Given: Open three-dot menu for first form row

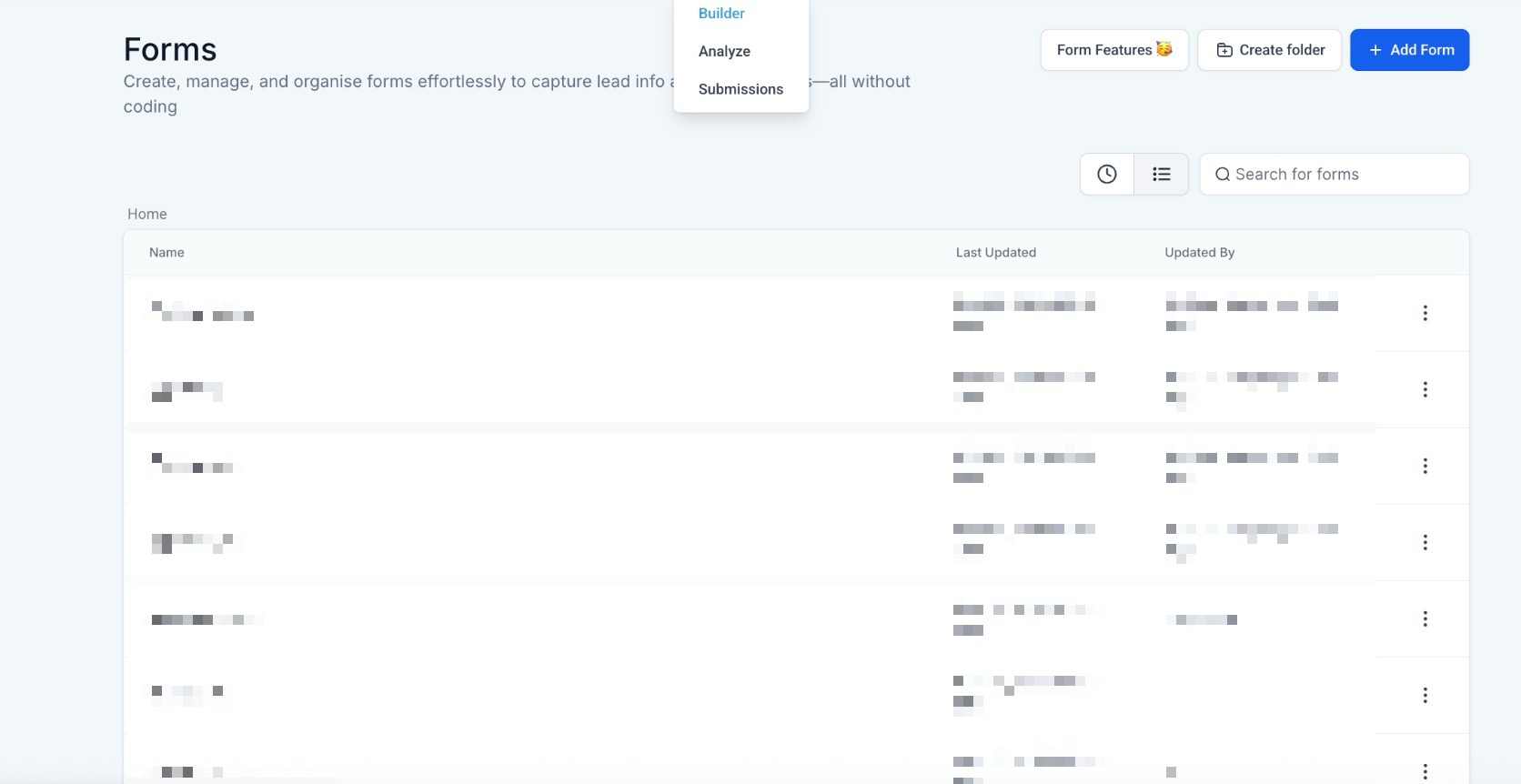Looking at the screenshot, I should coord(1425,313).
